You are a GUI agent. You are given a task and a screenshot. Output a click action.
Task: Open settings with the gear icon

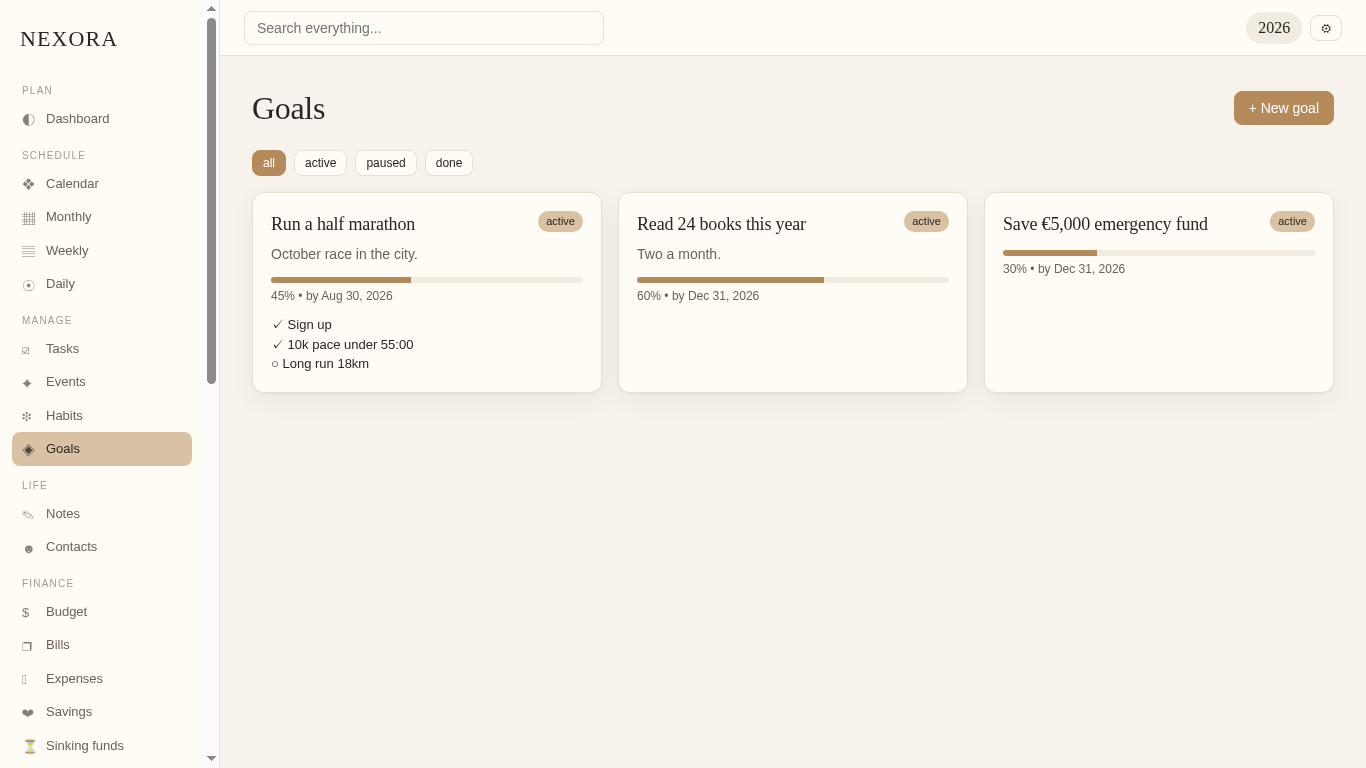point(1326,28)
